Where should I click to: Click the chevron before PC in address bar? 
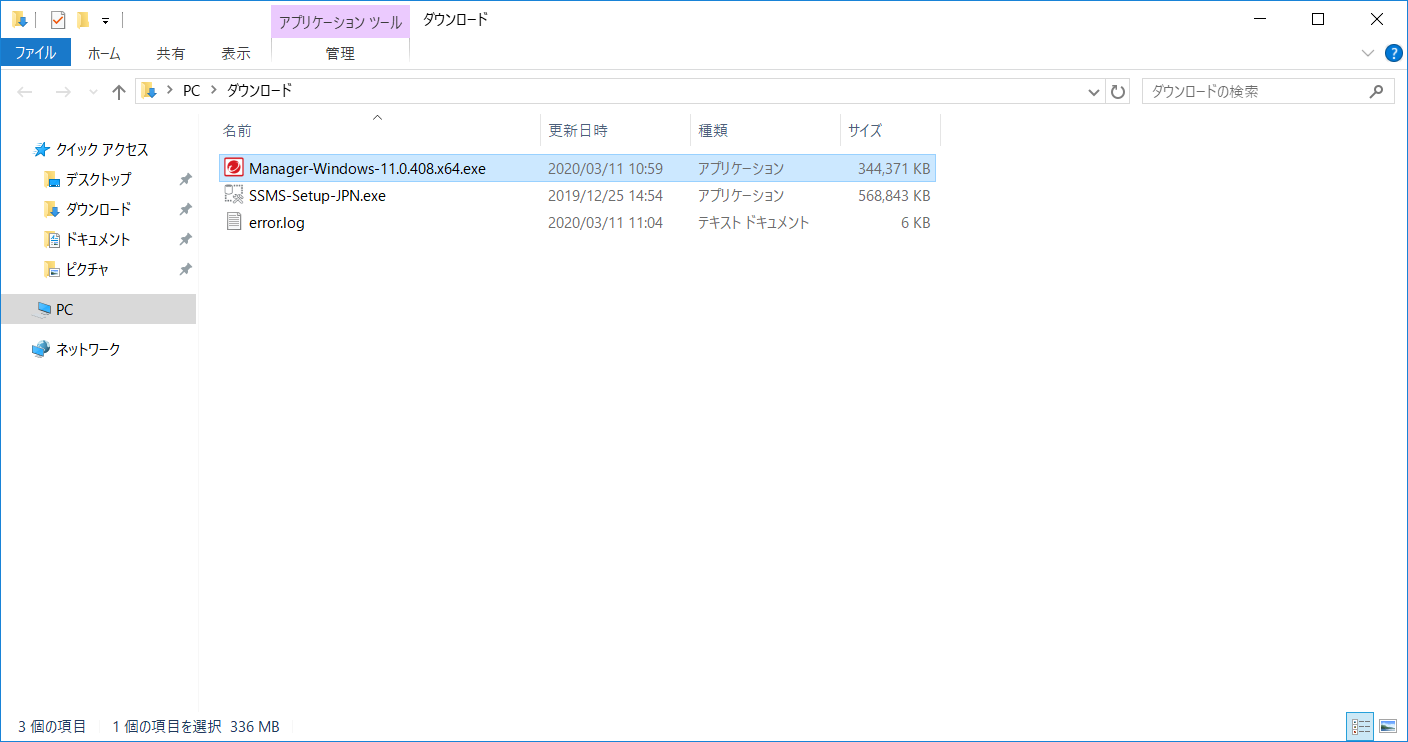(170, 91)
